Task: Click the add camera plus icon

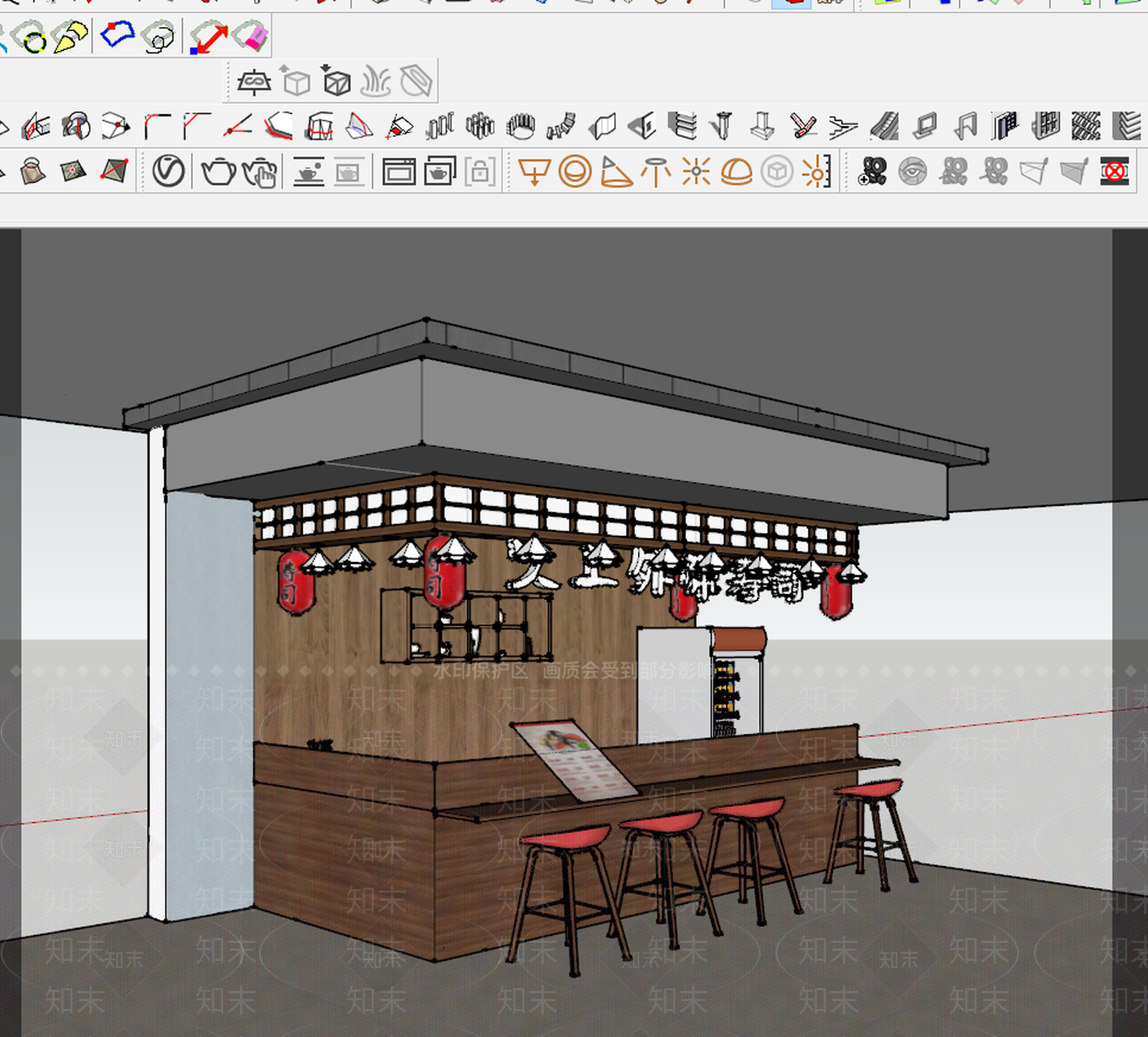Action: (x=872, y=172)
